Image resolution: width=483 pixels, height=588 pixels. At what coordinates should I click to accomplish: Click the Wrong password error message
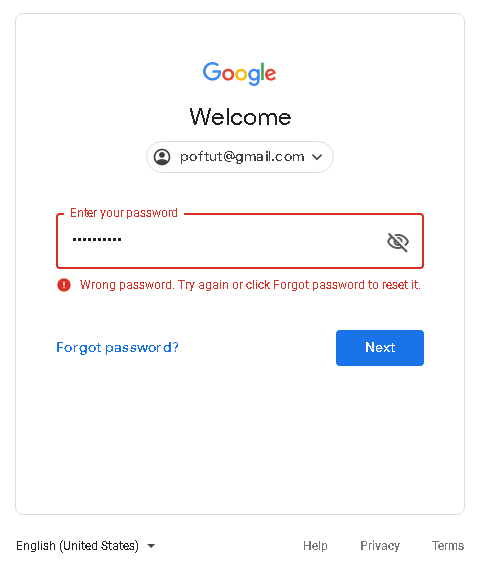tap(250, 285)
